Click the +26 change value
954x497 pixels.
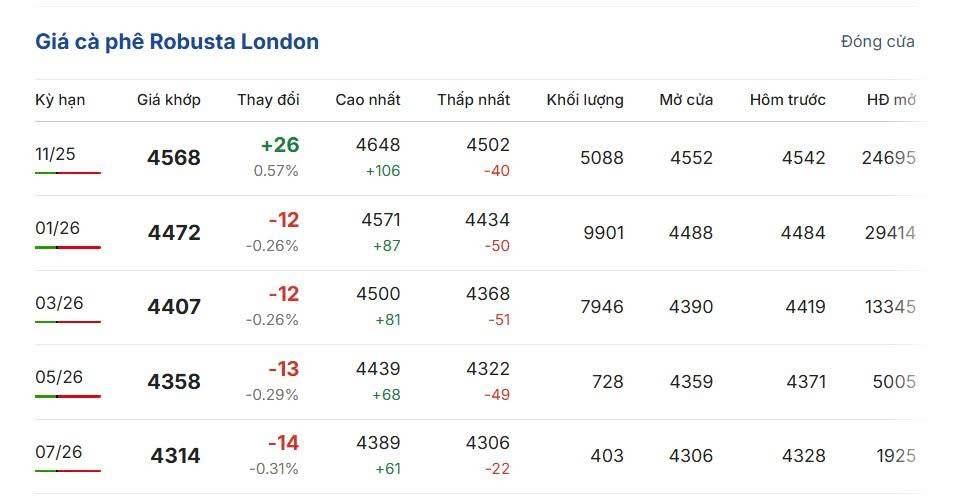280,145
